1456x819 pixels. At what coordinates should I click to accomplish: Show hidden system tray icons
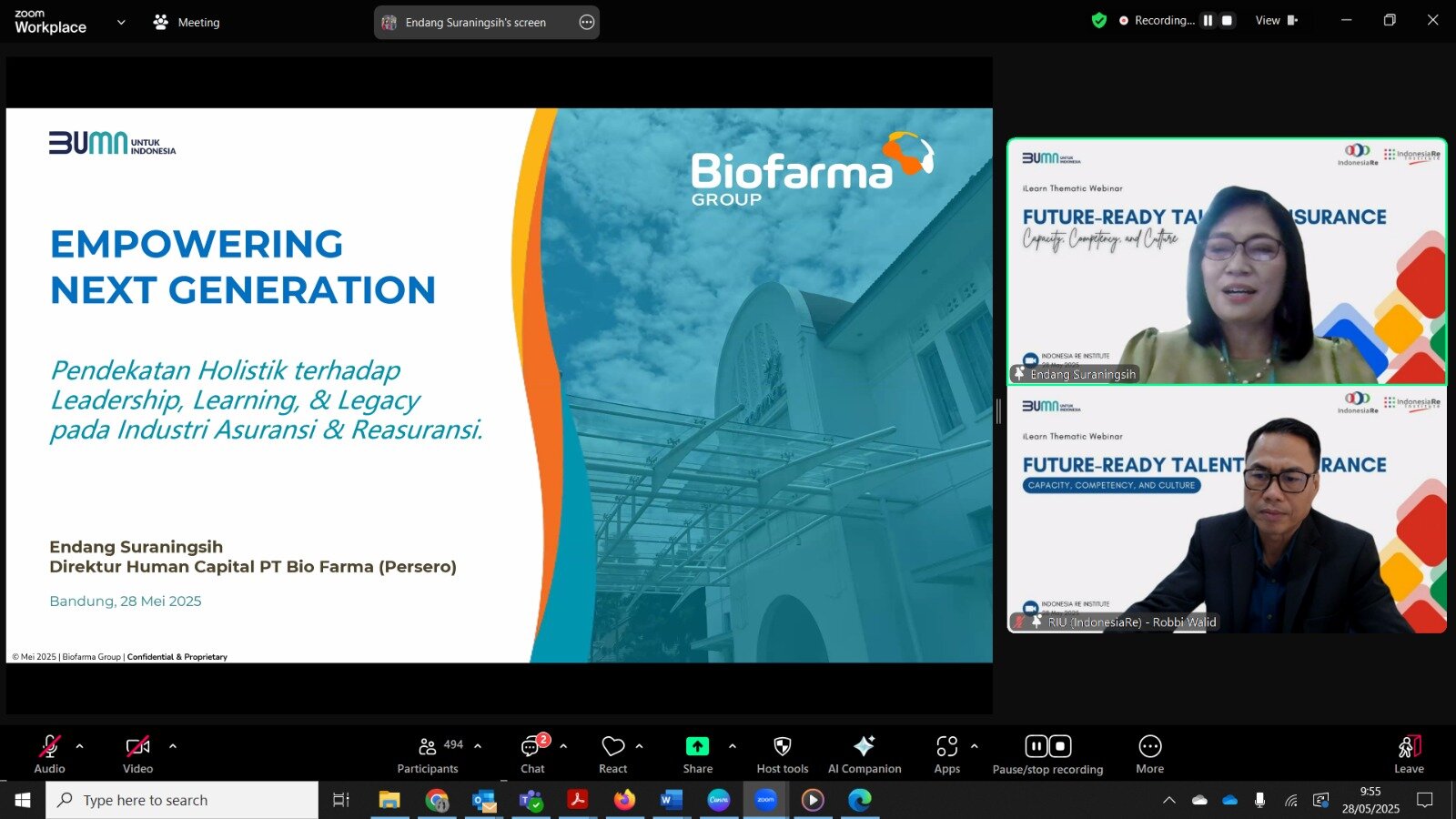pyautogui.click(x=1169, y=800)
